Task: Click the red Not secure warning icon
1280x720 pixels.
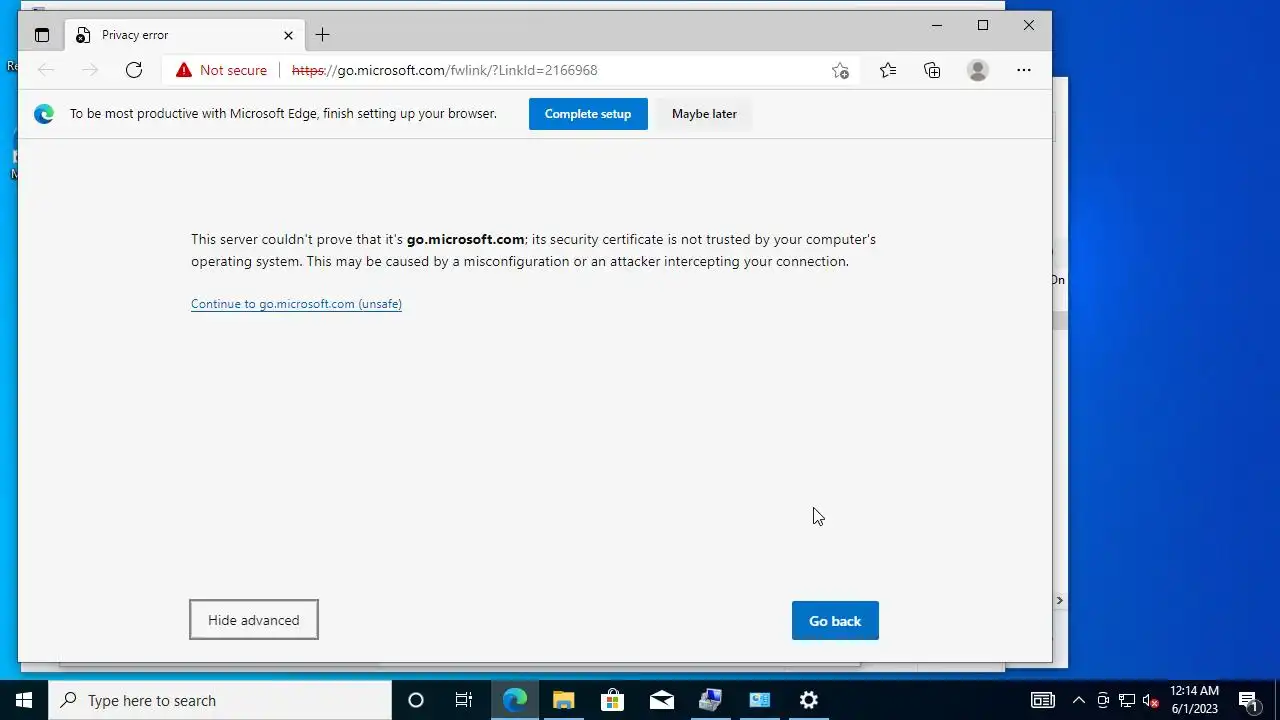Action: pyautogui.click(x=184, y=70)
